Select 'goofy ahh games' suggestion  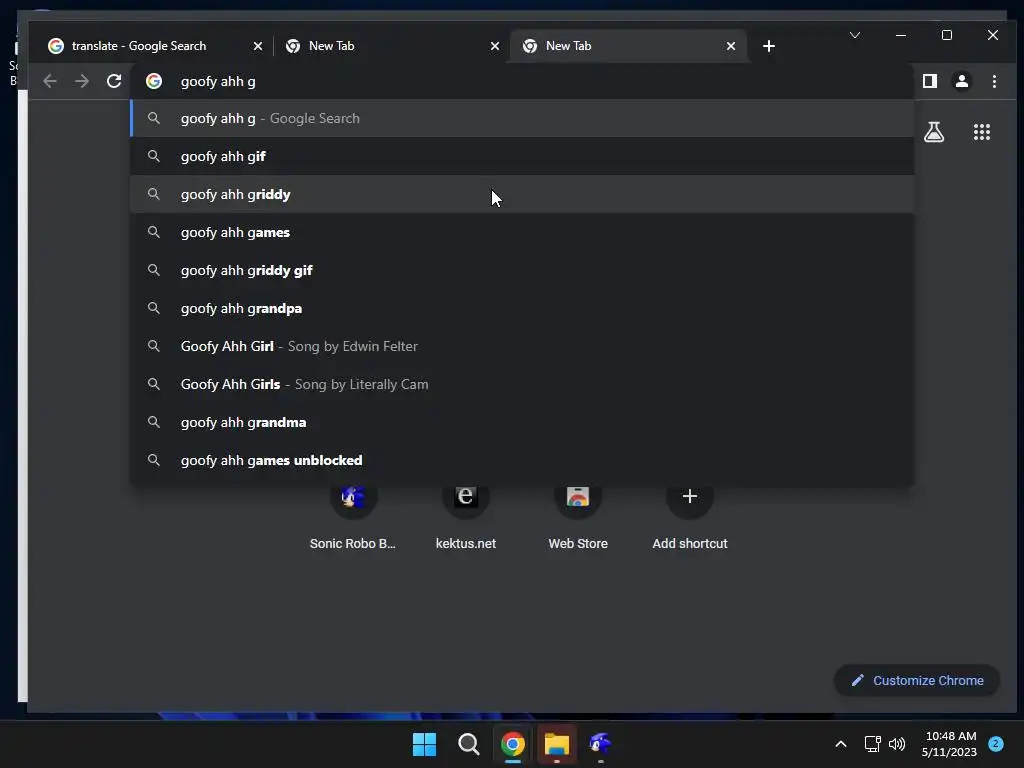click(x=522, y=232)
